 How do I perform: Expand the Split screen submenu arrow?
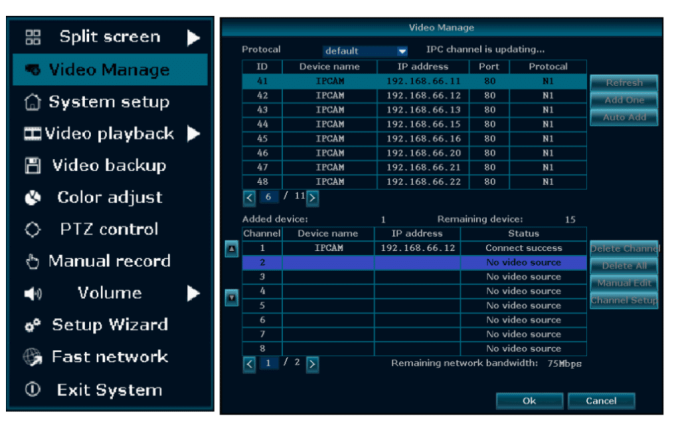pos(193,38)
